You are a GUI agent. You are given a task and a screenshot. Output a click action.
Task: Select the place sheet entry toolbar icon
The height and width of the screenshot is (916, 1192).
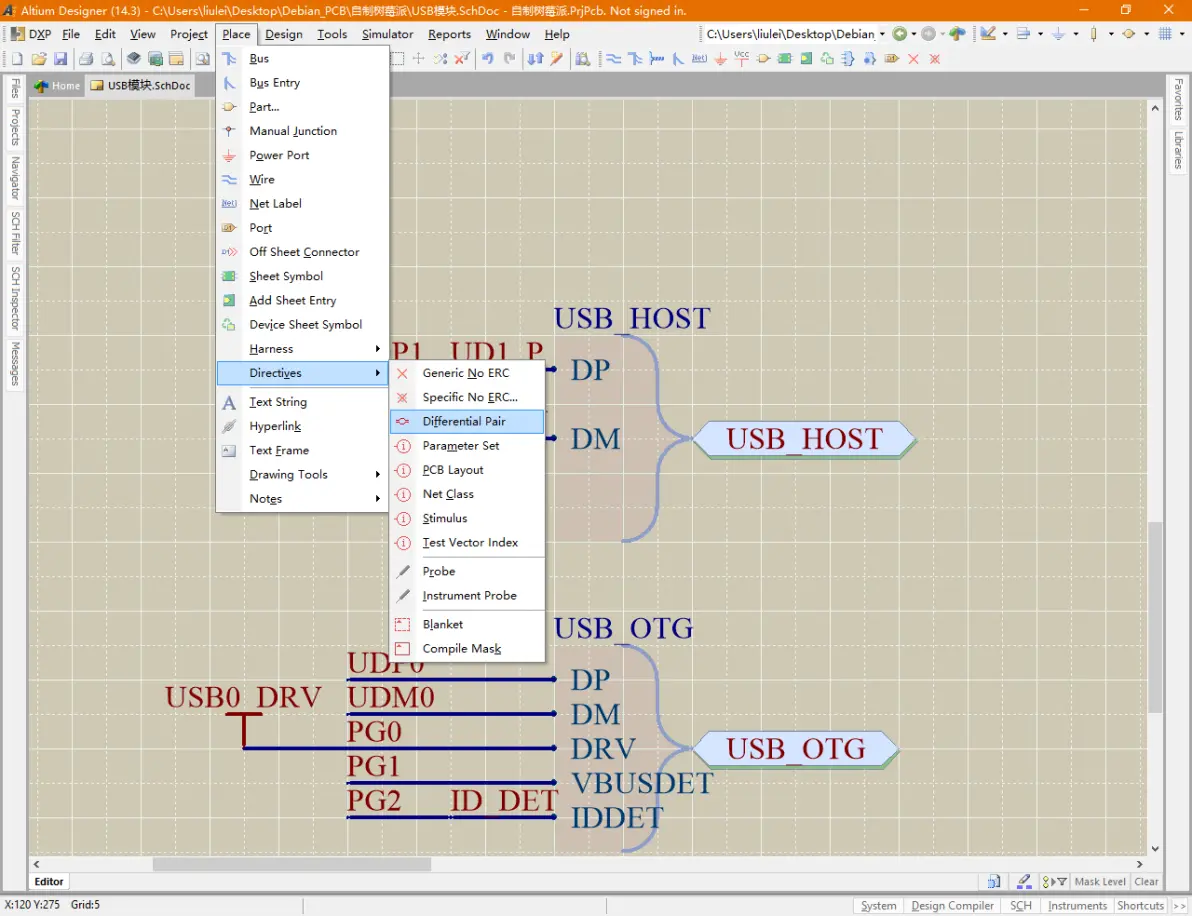point(806,59)
